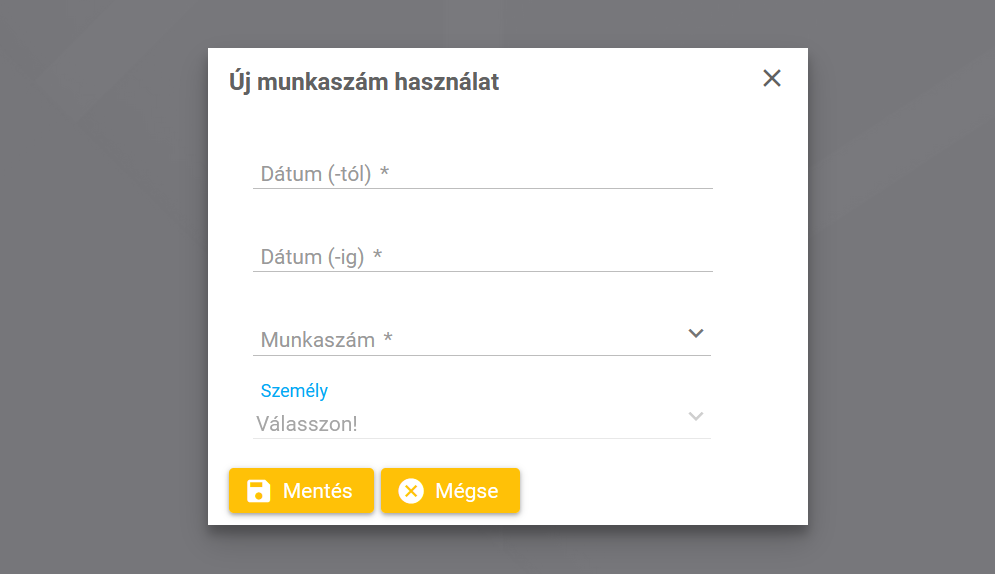This screenshot has height=574, width=995.
Task: Click the floppy disk icon on Mentés
Action: tap(259, 491)
